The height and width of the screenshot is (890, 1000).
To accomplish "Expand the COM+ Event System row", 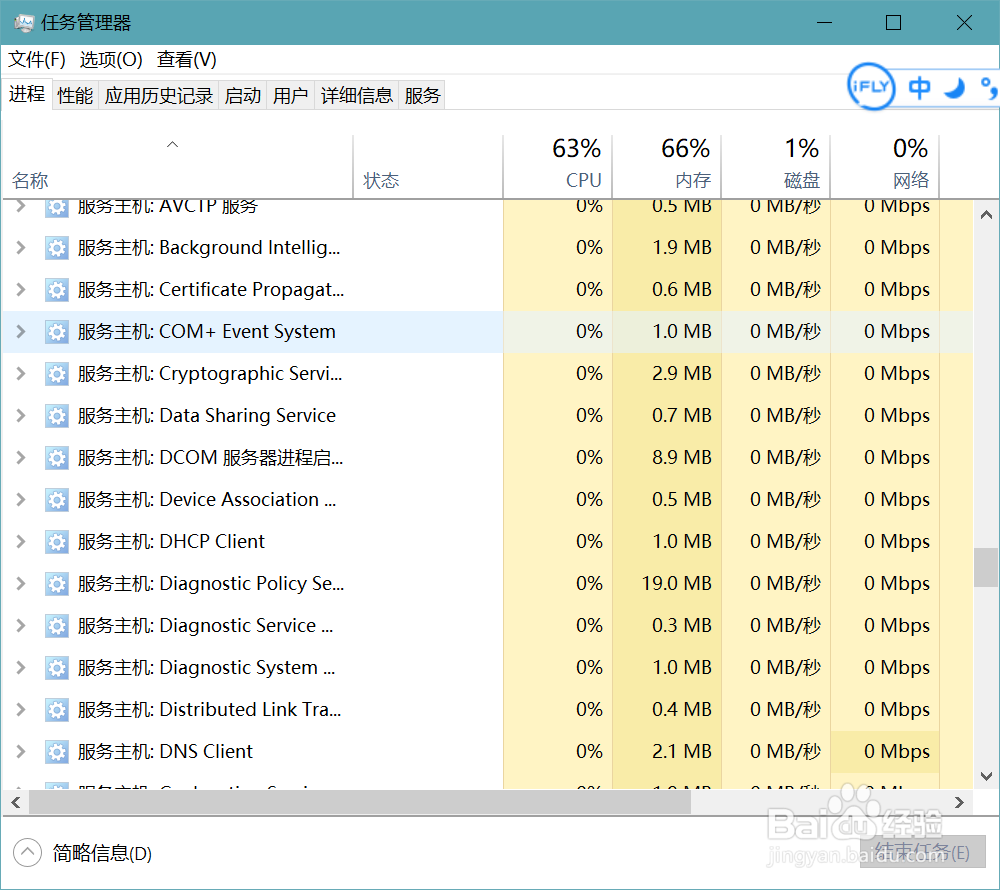I will tap(20, 331).
